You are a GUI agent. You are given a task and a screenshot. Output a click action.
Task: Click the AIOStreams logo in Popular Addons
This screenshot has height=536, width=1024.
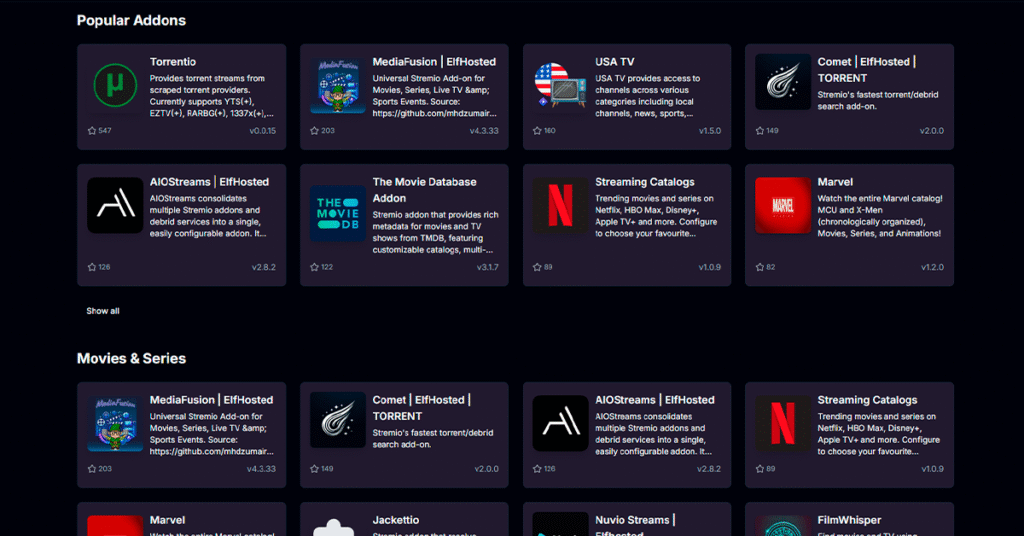tap(115, 206)
